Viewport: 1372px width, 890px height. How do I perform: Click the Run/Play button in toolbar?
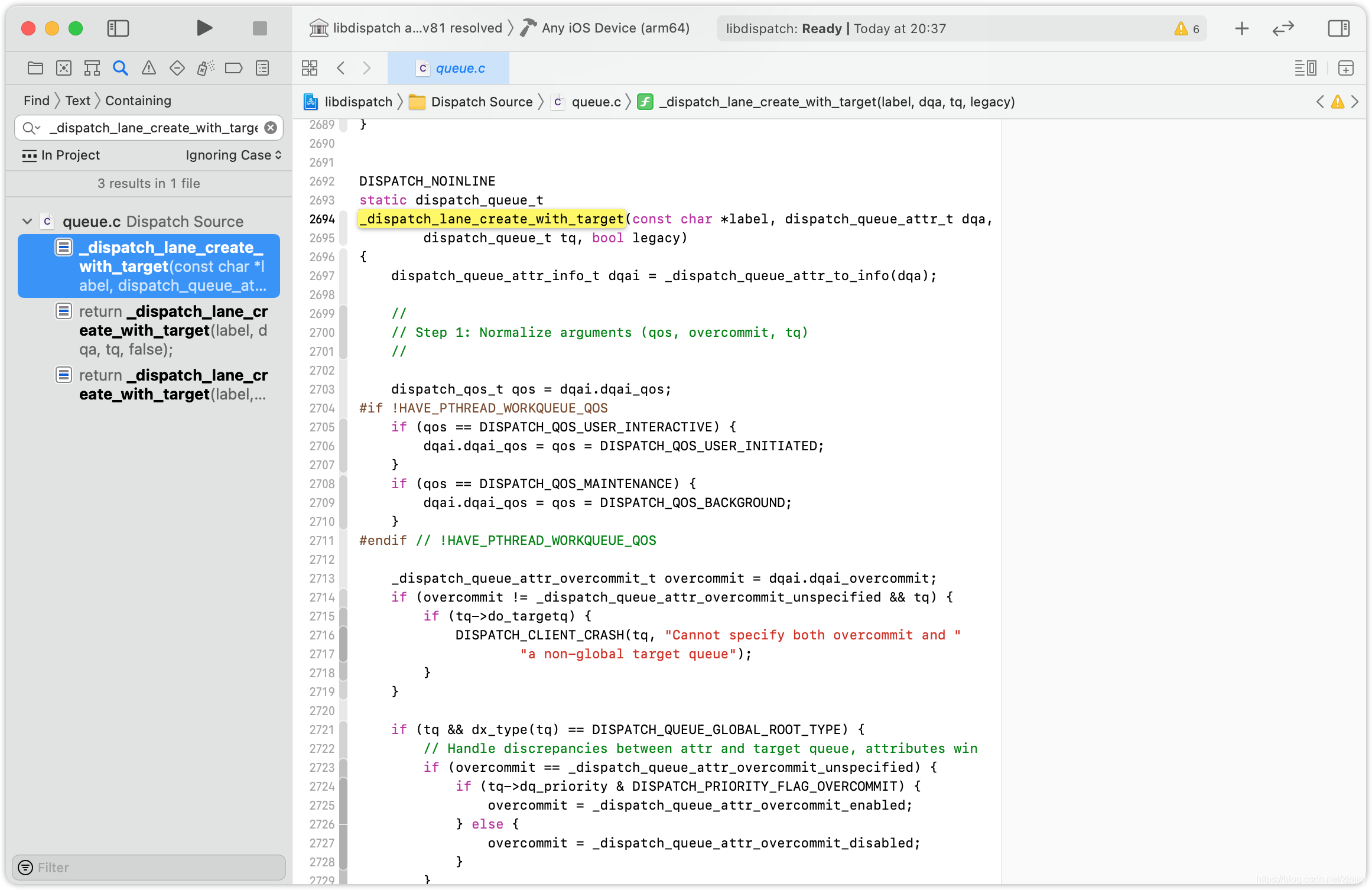coord(204,28)
